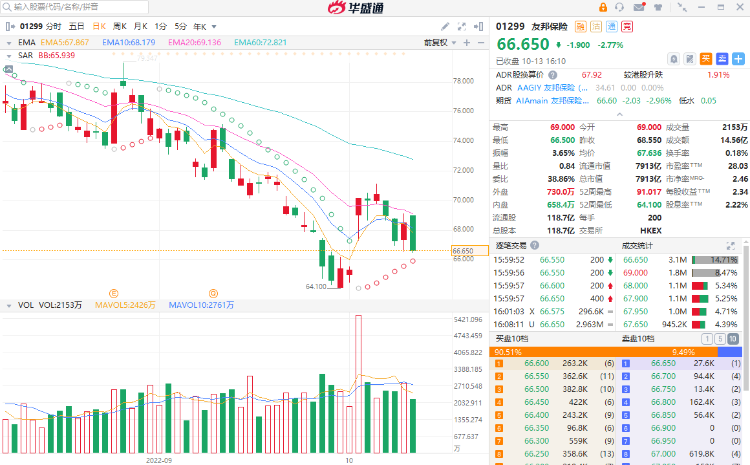Viewport: 750px width, 465px height.
Task: Select the 年K chart tab
Action: click(x=200, y=27)
